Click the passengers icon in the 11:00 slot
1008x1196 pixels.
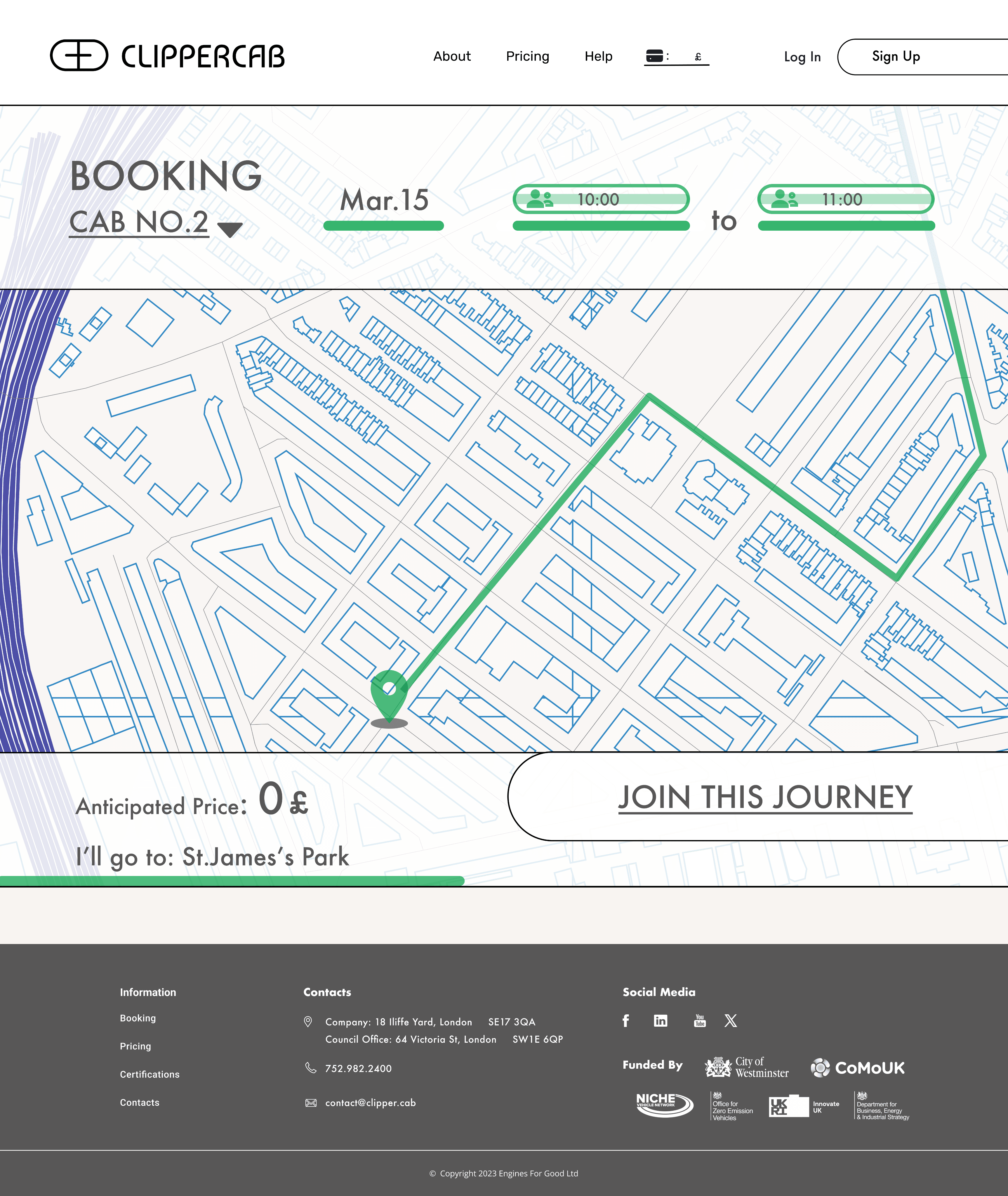[784, 199]
